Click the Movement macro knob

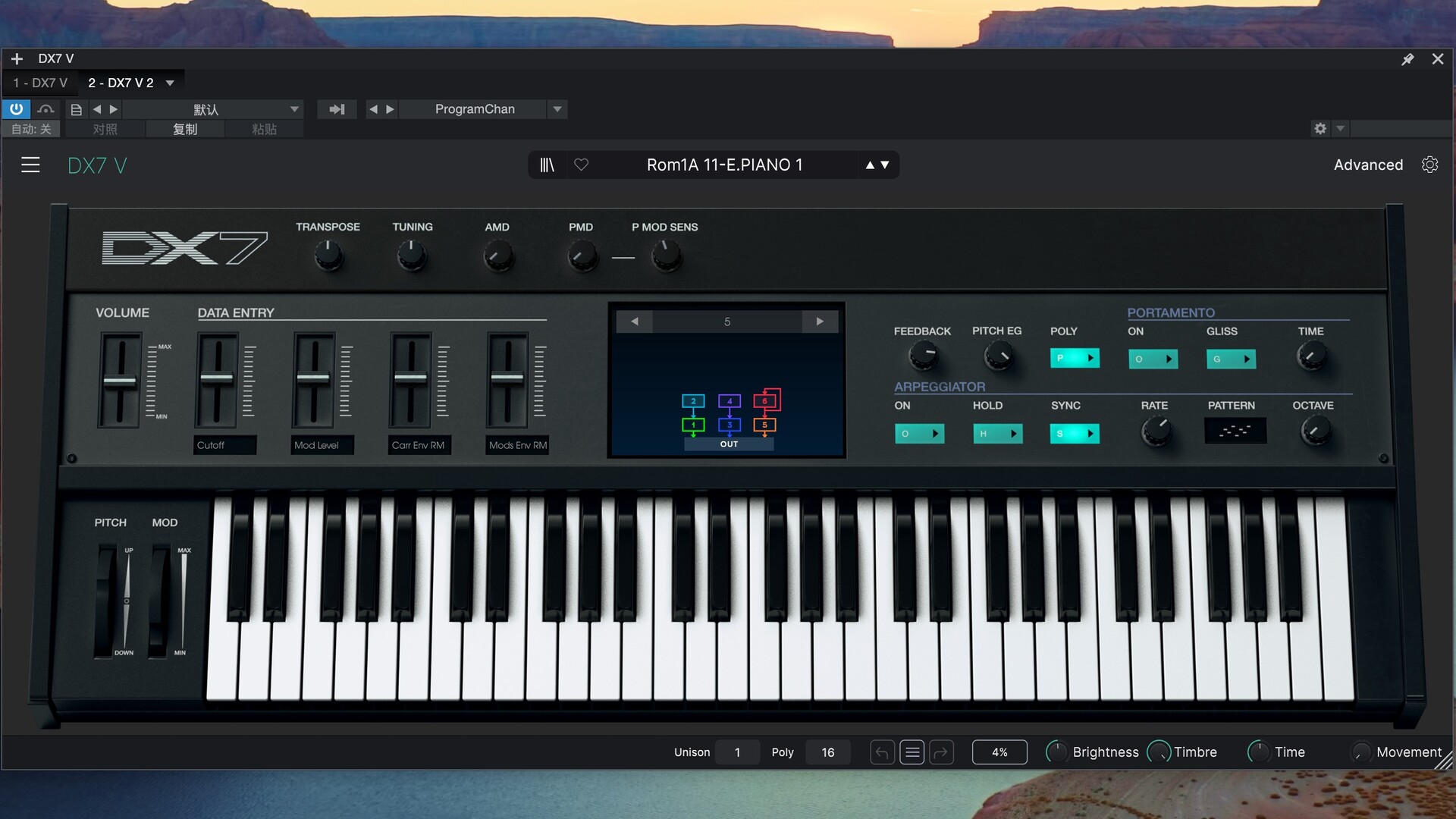pos(1360,752)
